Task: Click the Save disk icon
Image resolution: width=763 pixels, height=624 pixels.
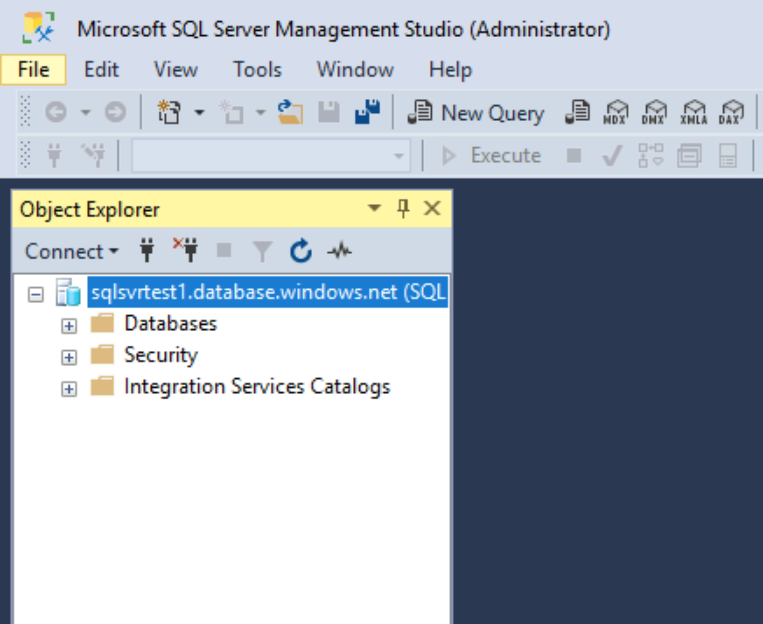Action: pos(329,112)
